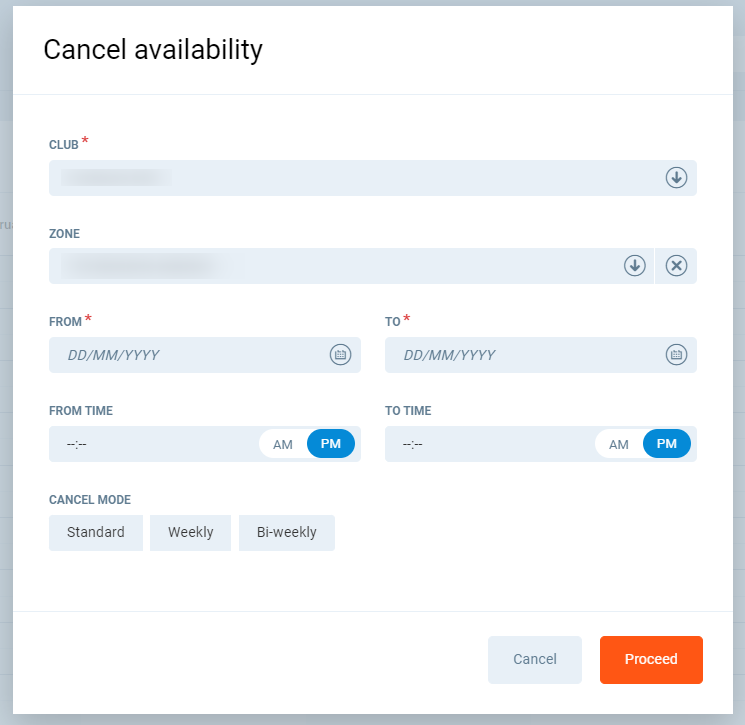
Task: Click the From Time input box
Action: click(x=150, y=444)
